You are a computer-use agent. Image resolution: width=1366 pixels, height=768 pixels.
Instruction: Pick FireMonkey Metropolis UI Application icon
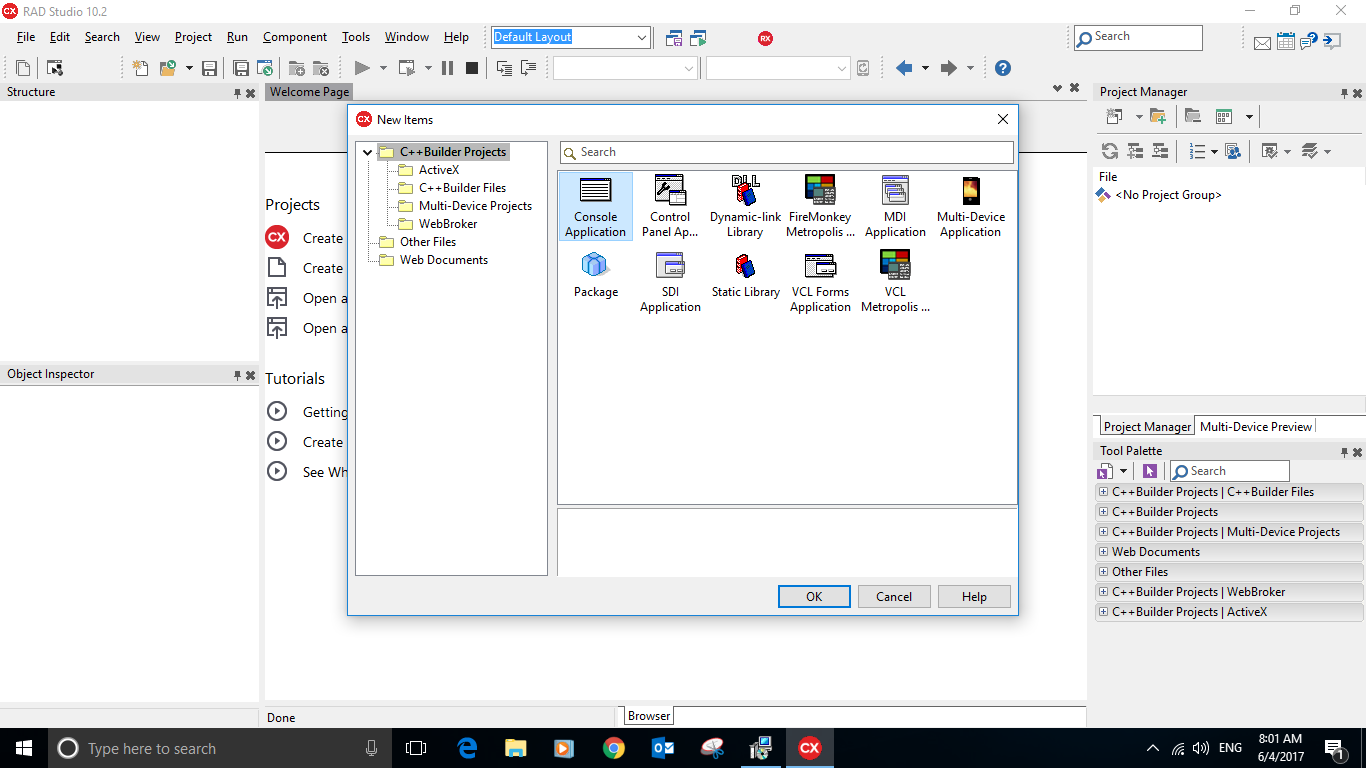point(820,206)
